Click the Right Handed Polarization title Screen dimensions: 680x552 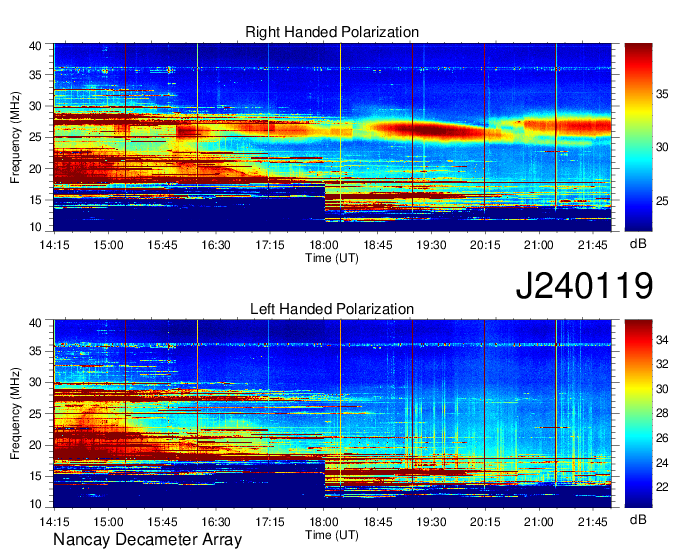pyautogui.click(x=332, y=32)
